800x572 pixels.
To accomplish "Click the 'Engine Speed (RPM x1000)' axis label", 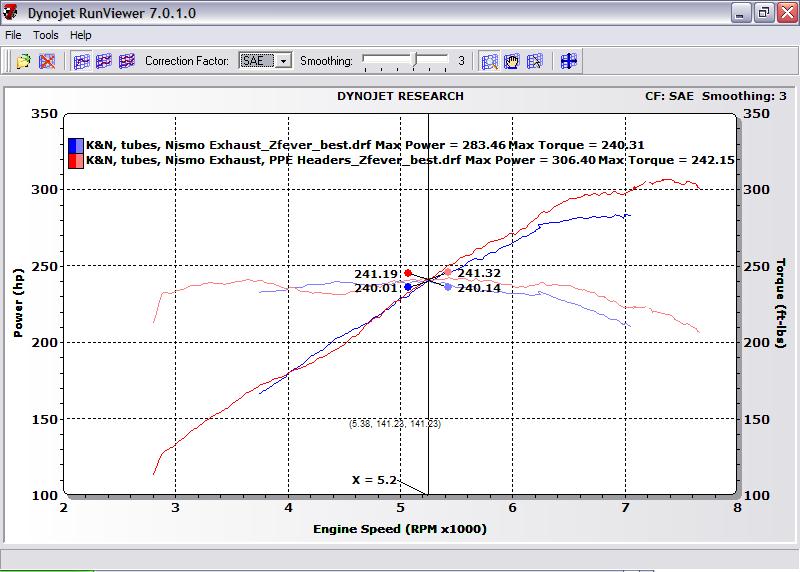I will pos(400,529).
